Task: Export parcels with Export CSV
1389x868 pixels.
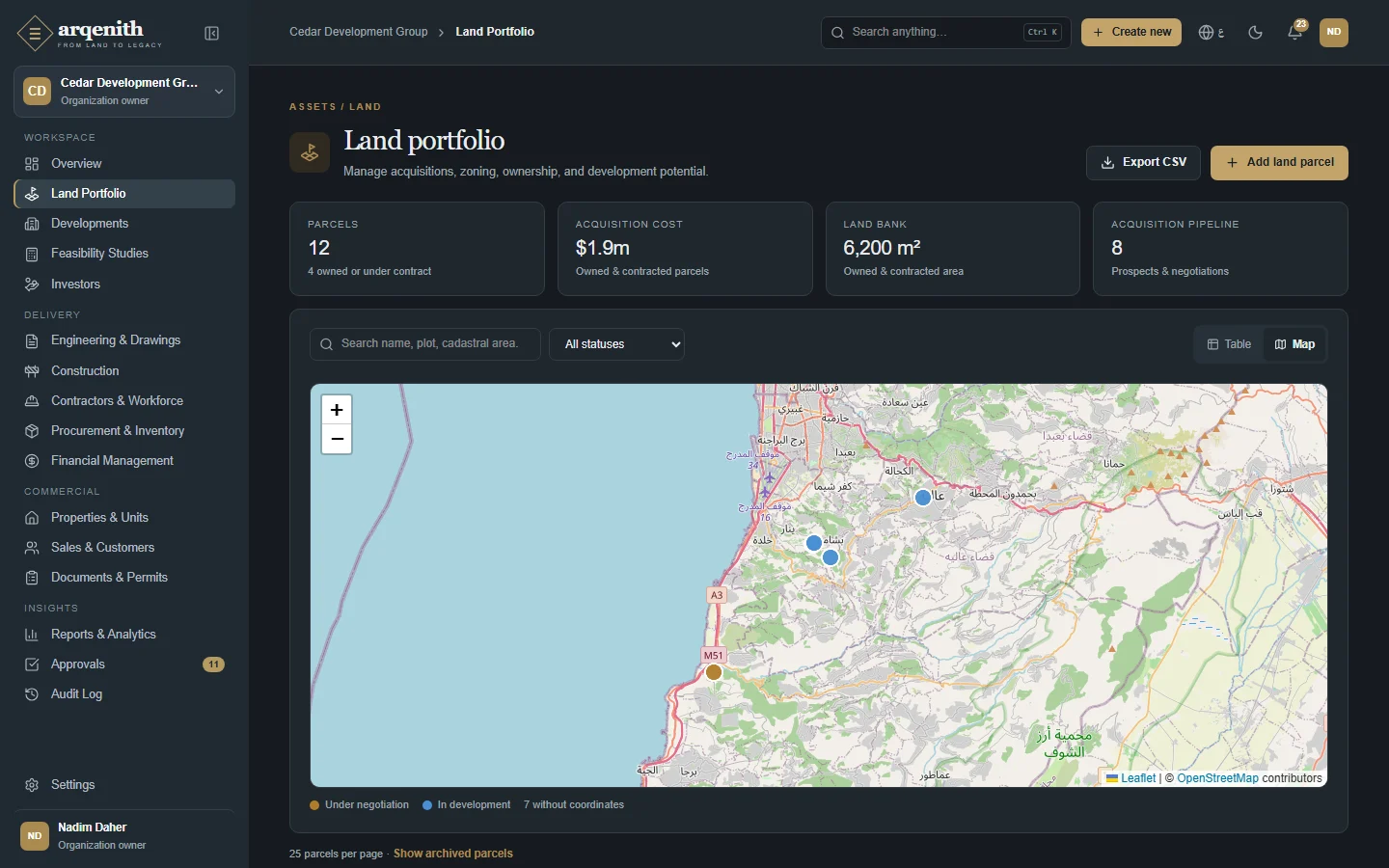Action: pos(1143,163)
